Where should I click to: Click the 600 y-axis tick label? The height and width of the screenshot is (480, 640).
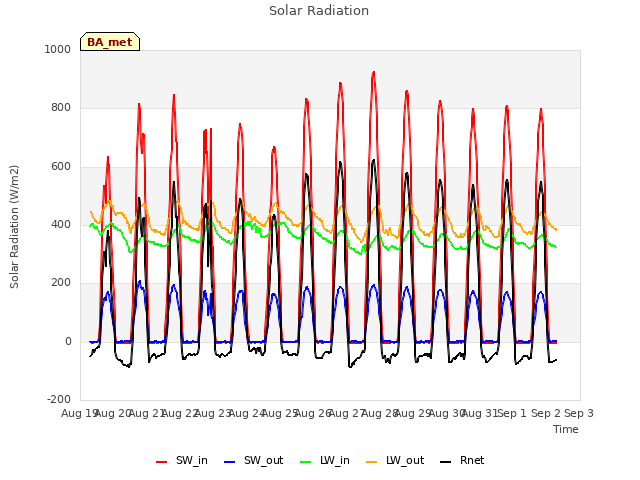pos(61,166)
